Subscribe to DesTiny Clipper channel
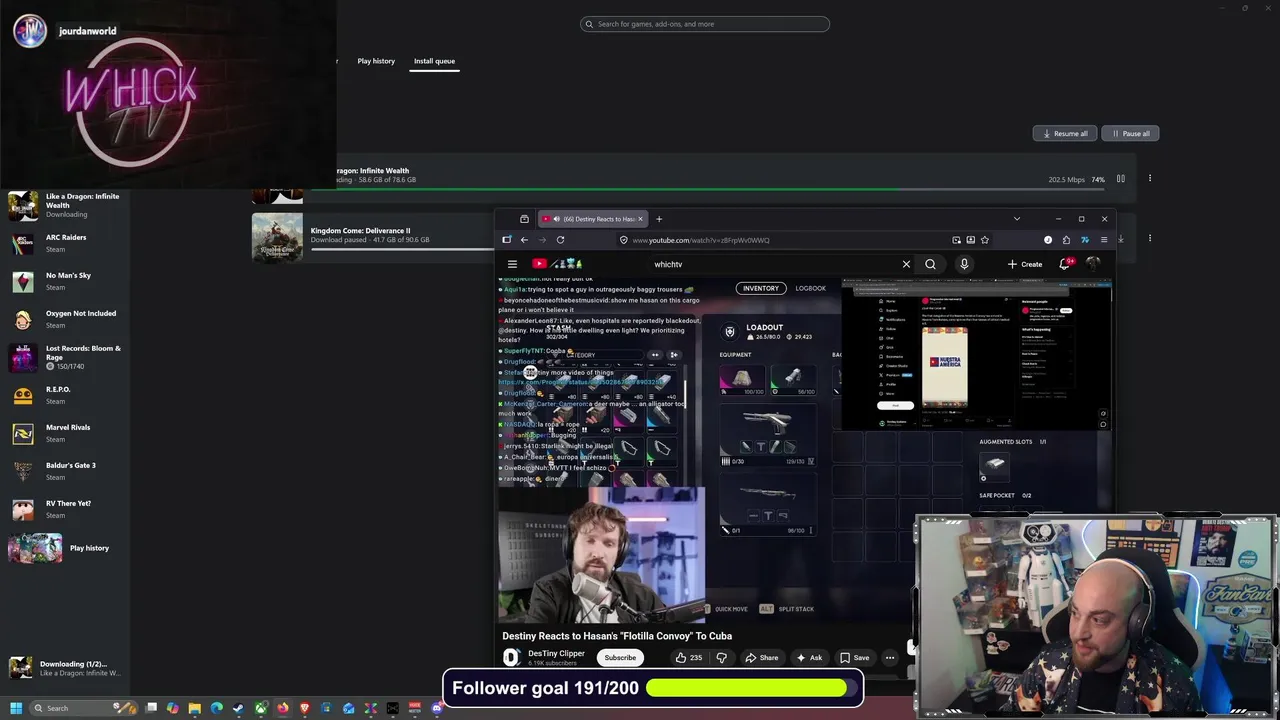This screenshot has width=1280, height=720. pos(620,657)
